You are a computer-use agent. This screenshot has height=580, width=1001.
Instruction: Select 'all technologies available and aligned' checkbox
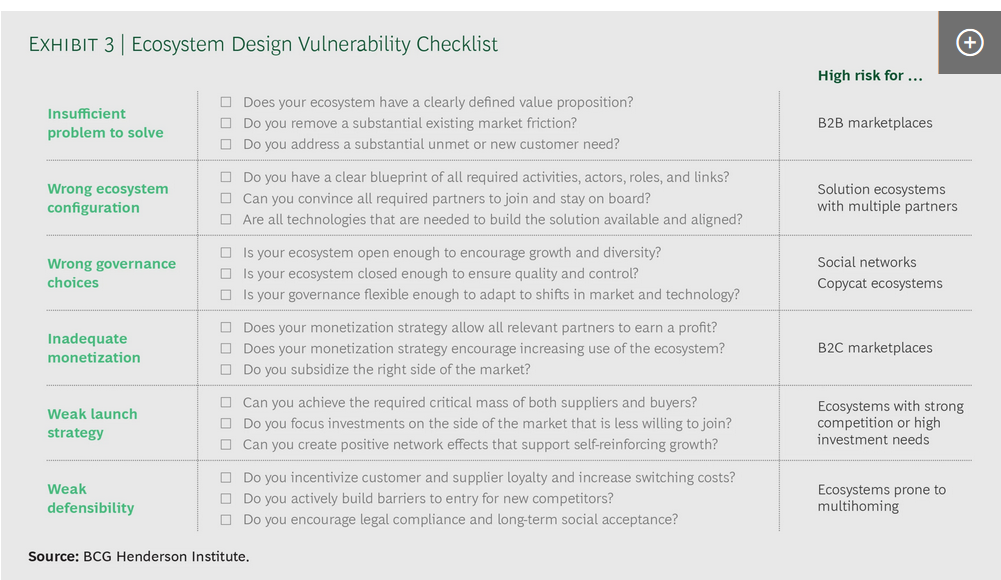tap(226, 219)
